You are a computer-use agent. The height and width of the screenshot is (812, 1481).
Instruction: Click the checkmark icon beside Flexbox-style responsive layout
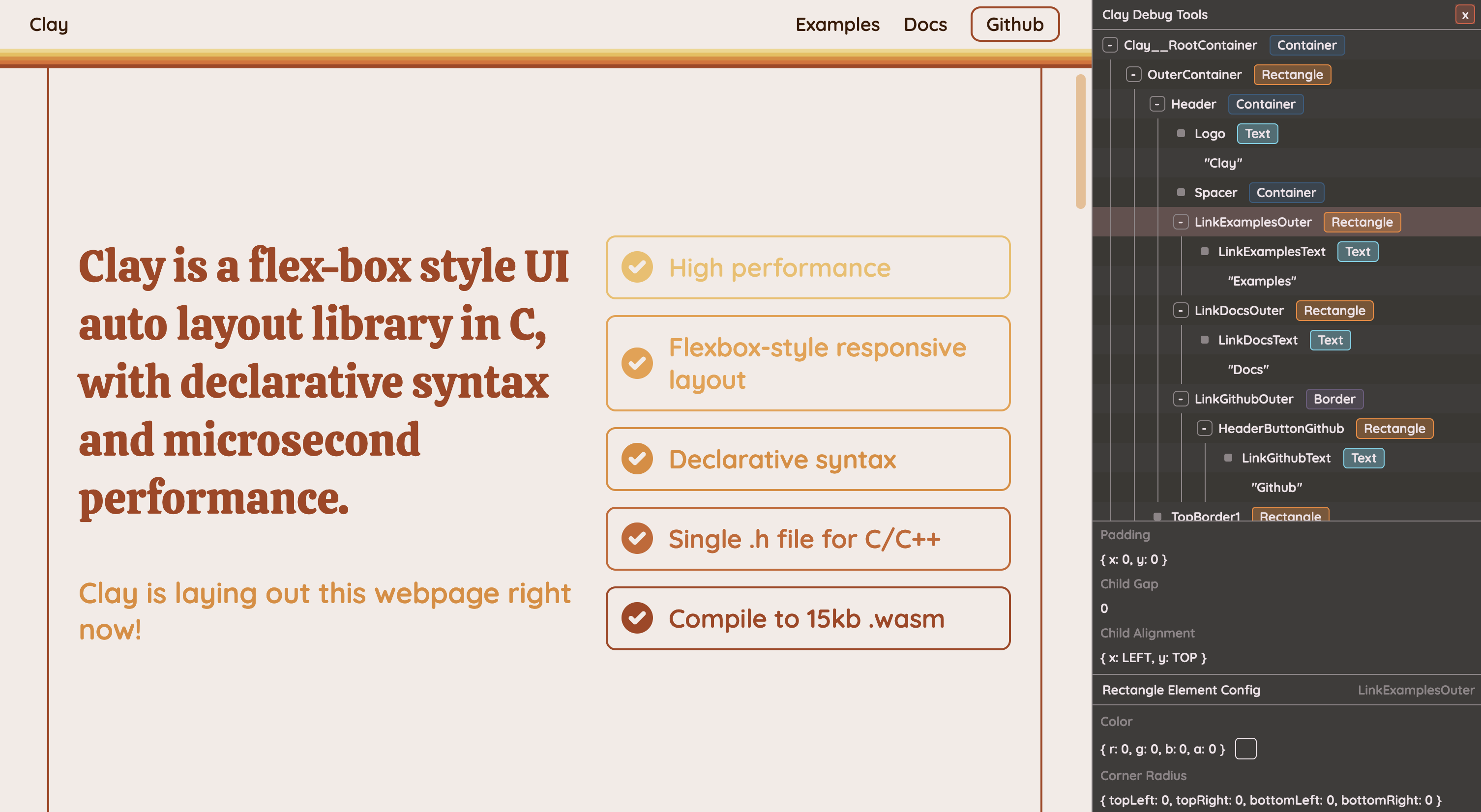click(637, 363)
